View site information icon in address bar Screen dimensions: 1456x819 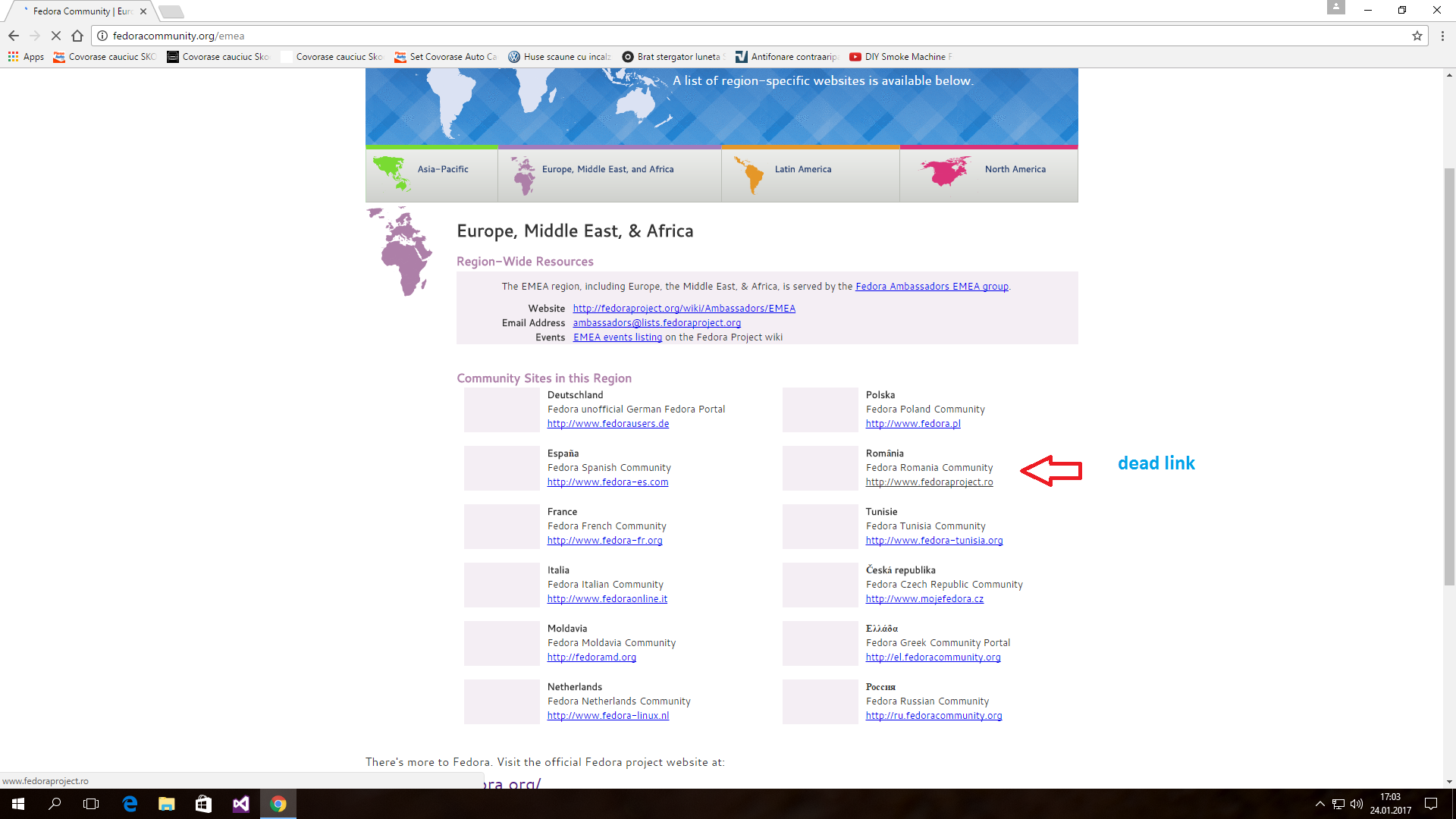102,36
